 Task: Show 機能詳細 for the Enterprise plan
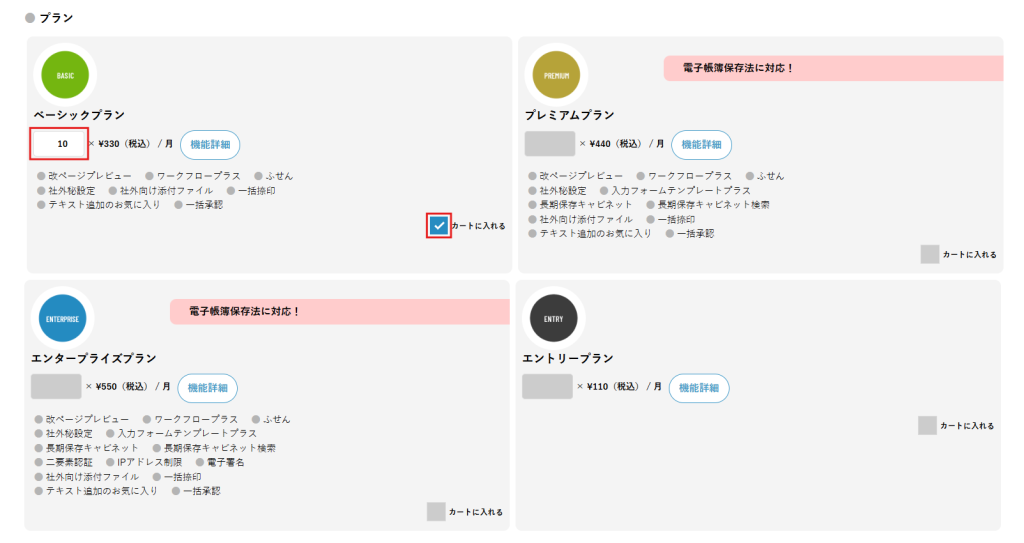click(x=208, y=388)
